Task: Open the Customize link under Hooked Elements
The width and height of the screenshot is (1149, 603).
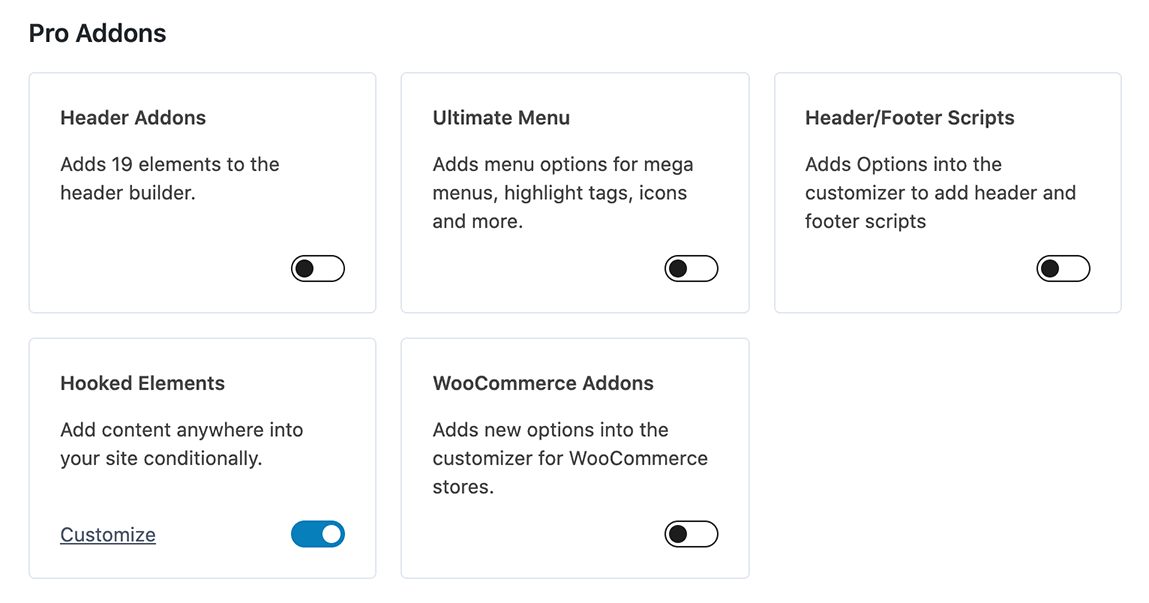Action: [107, 534]
